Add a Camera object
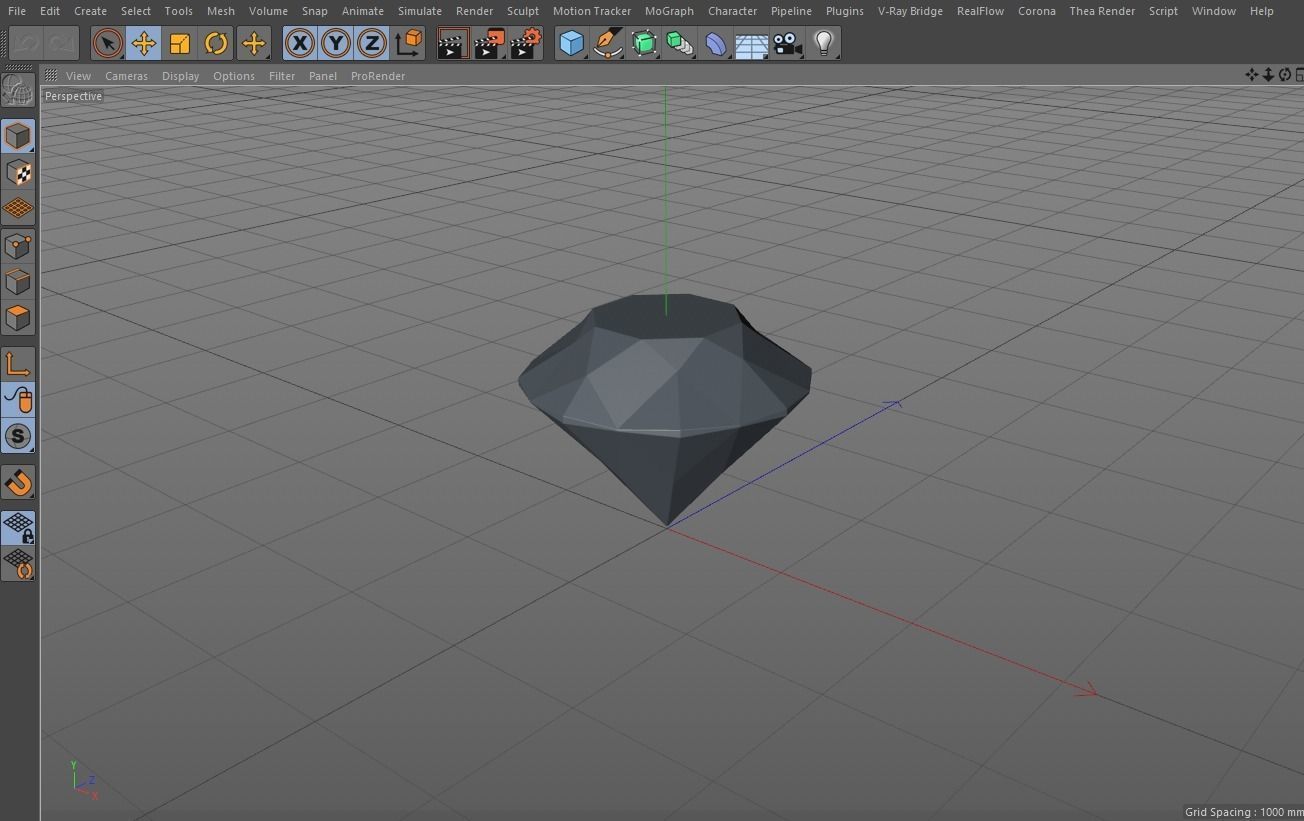This screenshot has width=1304, height=821. click(x=788, y=44)
